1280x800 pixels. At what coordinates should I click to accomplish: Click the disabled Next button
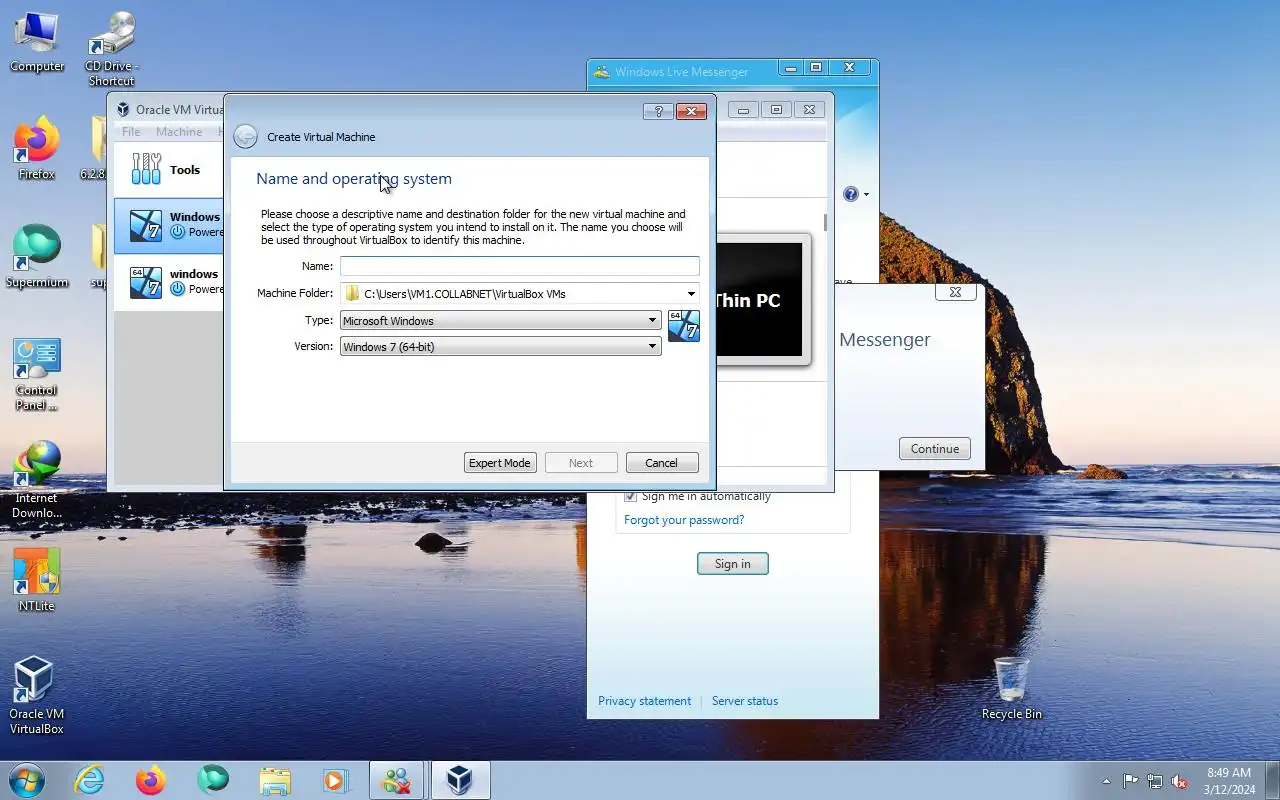coord(581,463)
